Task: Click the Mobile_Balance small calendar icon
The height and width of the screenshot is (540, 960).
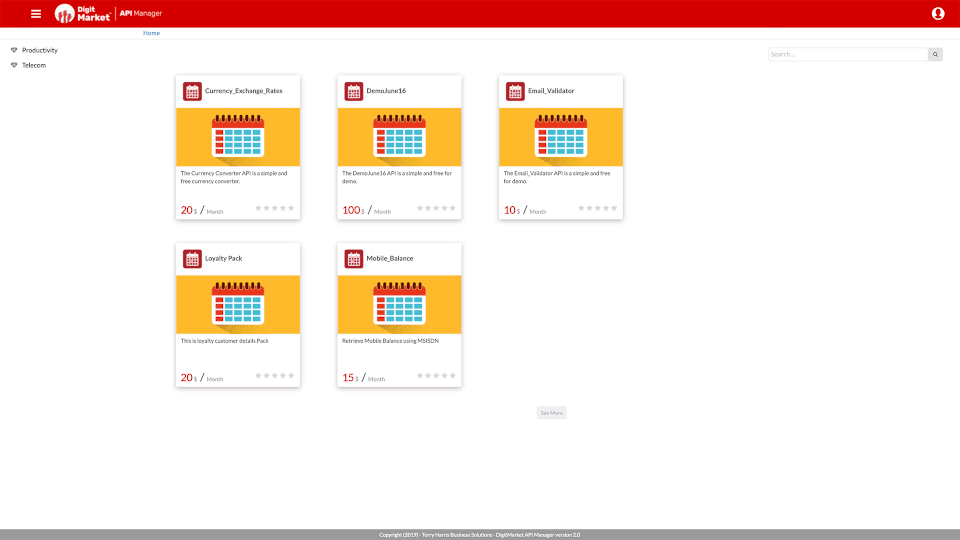Action: [x=354, y=259]
